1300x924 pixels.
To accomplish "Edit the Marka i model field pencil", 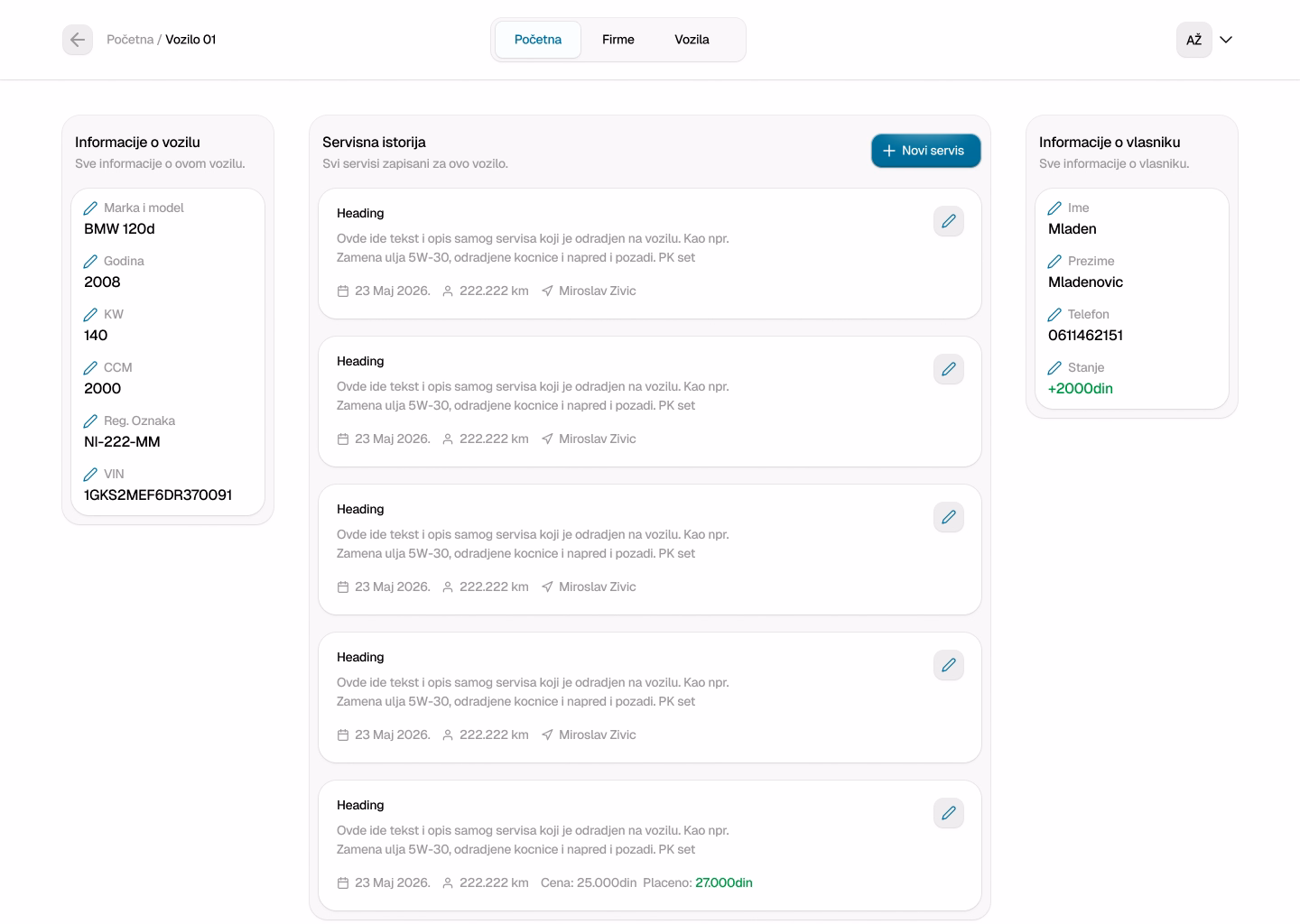I will 90,208.
